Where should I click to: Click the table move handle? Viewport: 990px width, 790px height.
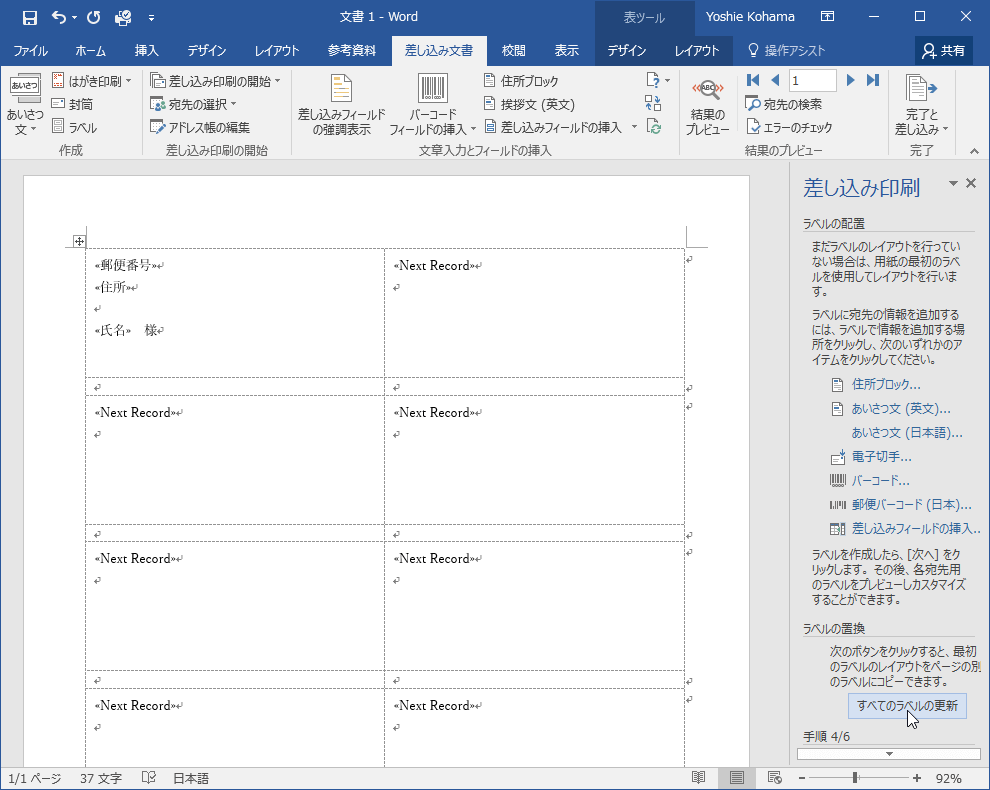[79, 241]
